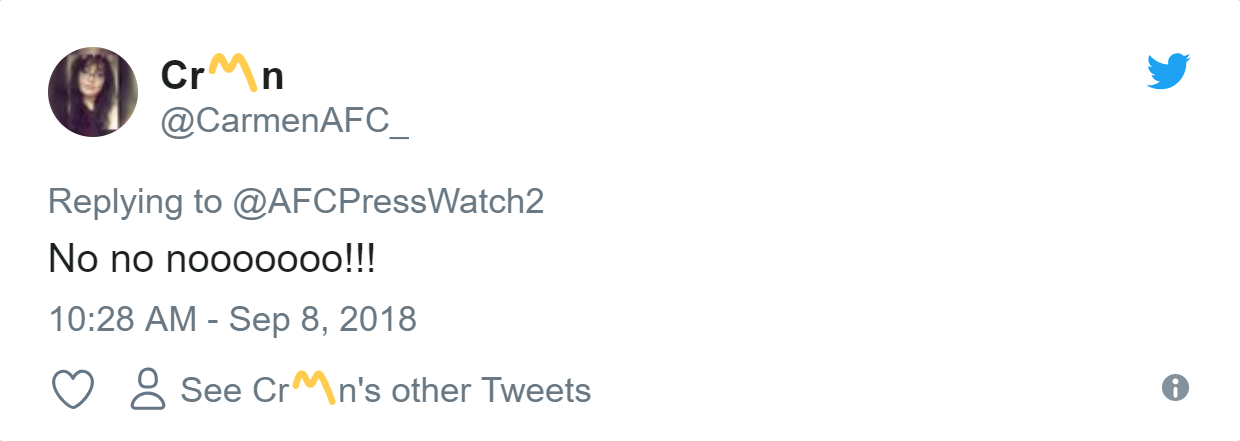Open the info circle icon

pos(1175,388)
